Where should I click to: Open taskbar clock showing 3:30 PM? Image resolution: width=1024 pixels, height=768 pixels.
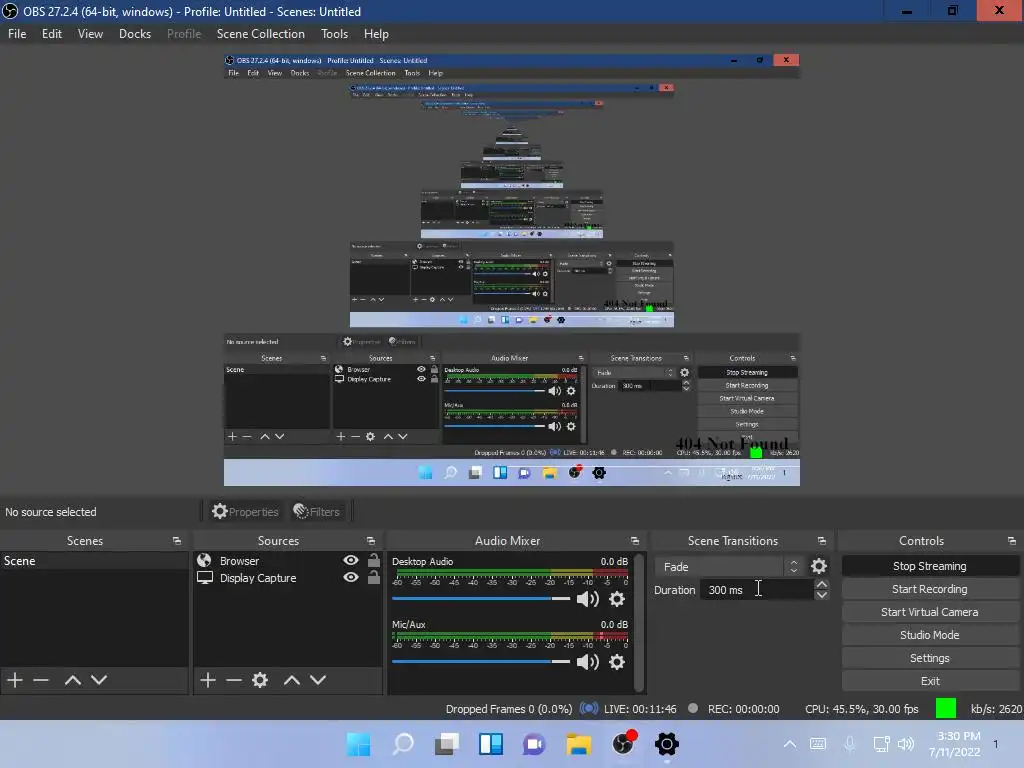955,744
